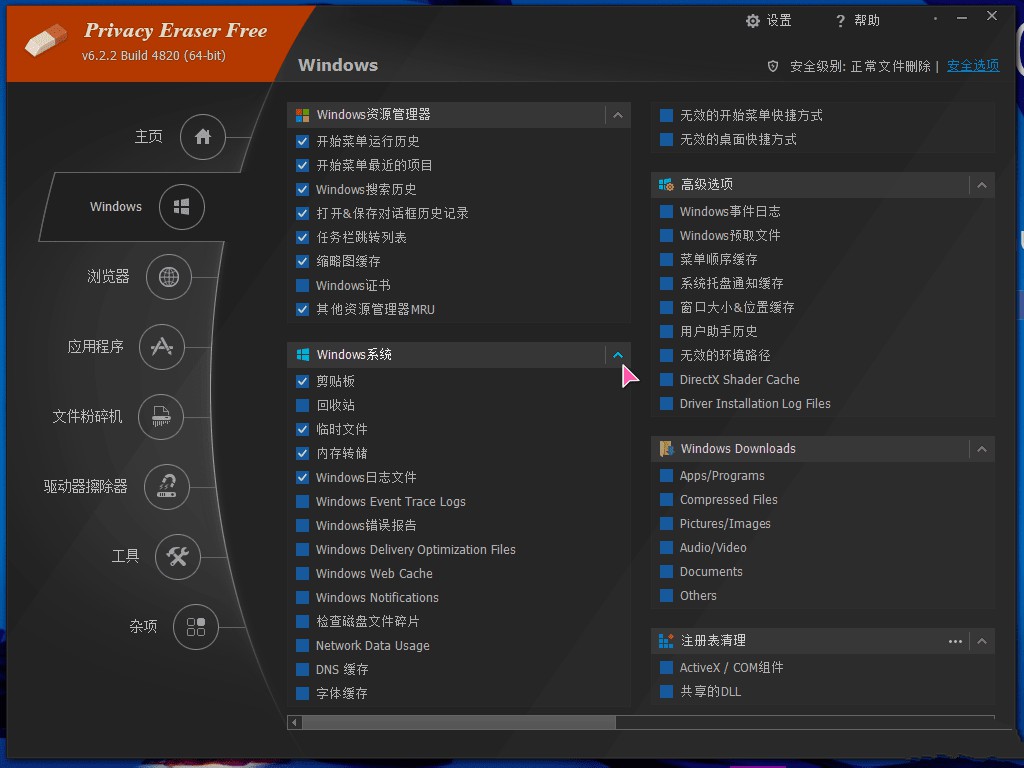This screenshot has height=768, width=1024.
Task: Check the DNS 缓存 option
Action: click(x=302, y=669)
